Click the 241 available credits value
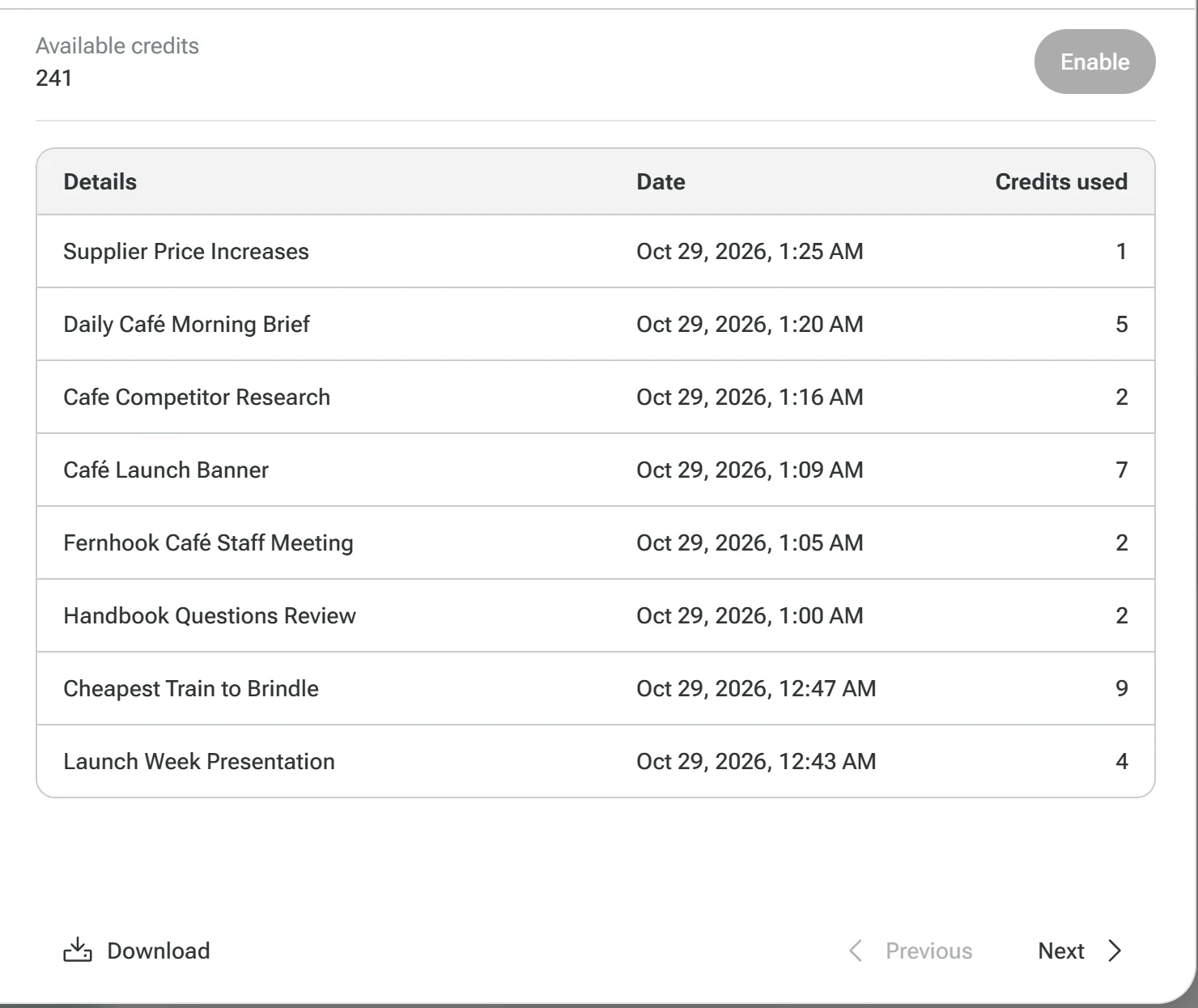This screenshot has height=1008, width=1198. 53,78
